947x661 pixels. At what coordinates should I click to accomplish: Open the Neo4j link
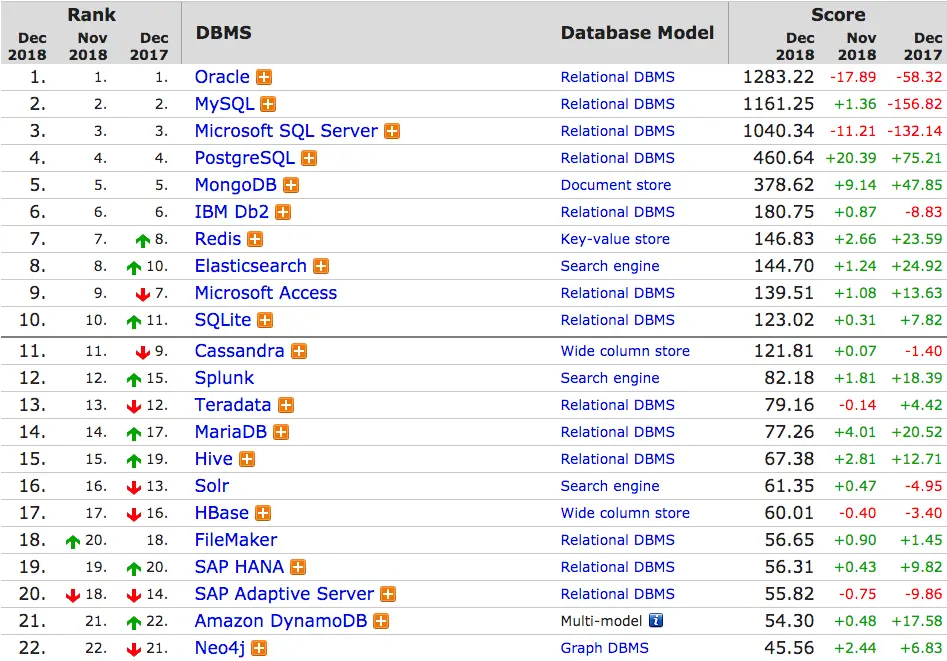coord(220,648)
